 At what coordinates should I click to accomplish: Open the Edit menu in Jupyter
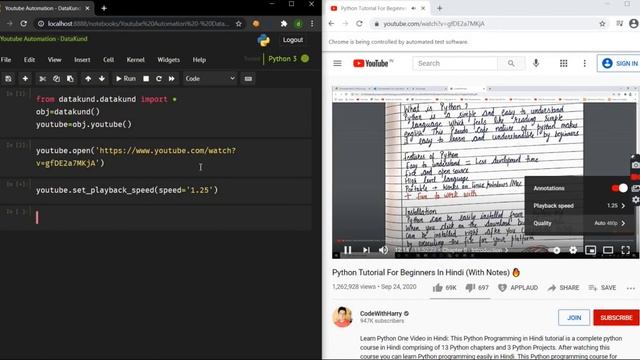[x=29, y=60]
